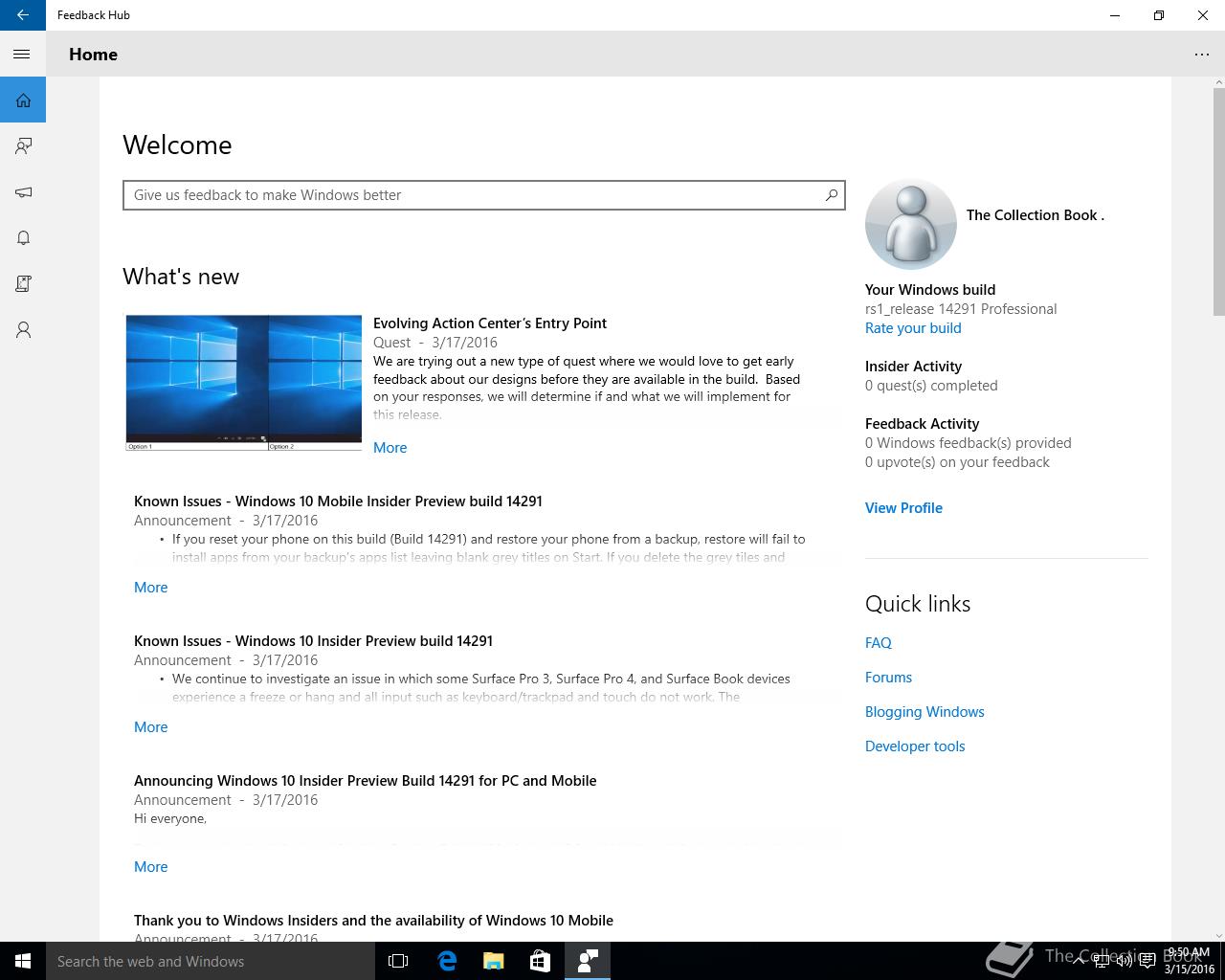Open the Forums quick link
The height and width of the screenshot is (980, 1225).
(888, 678)
